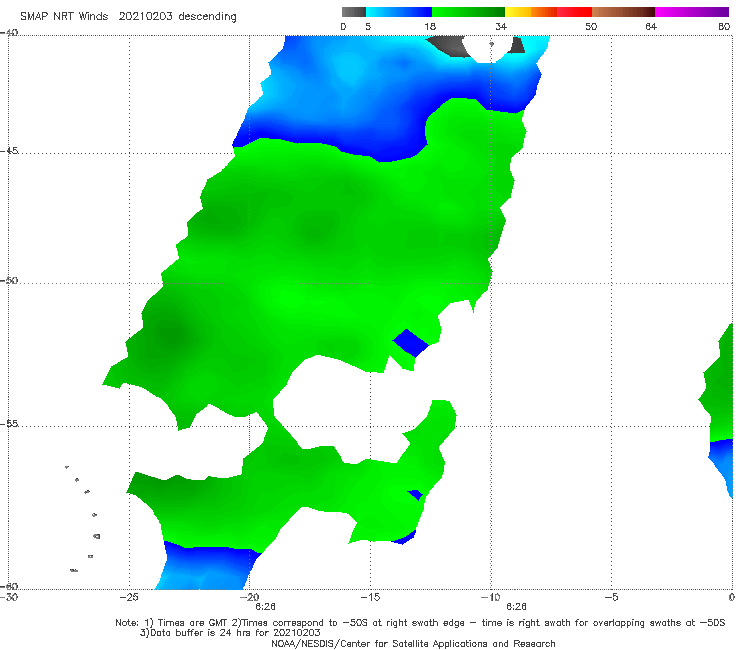Click the longitude axis label '-20'
The image size is (740, 650).
coord(250,597)
